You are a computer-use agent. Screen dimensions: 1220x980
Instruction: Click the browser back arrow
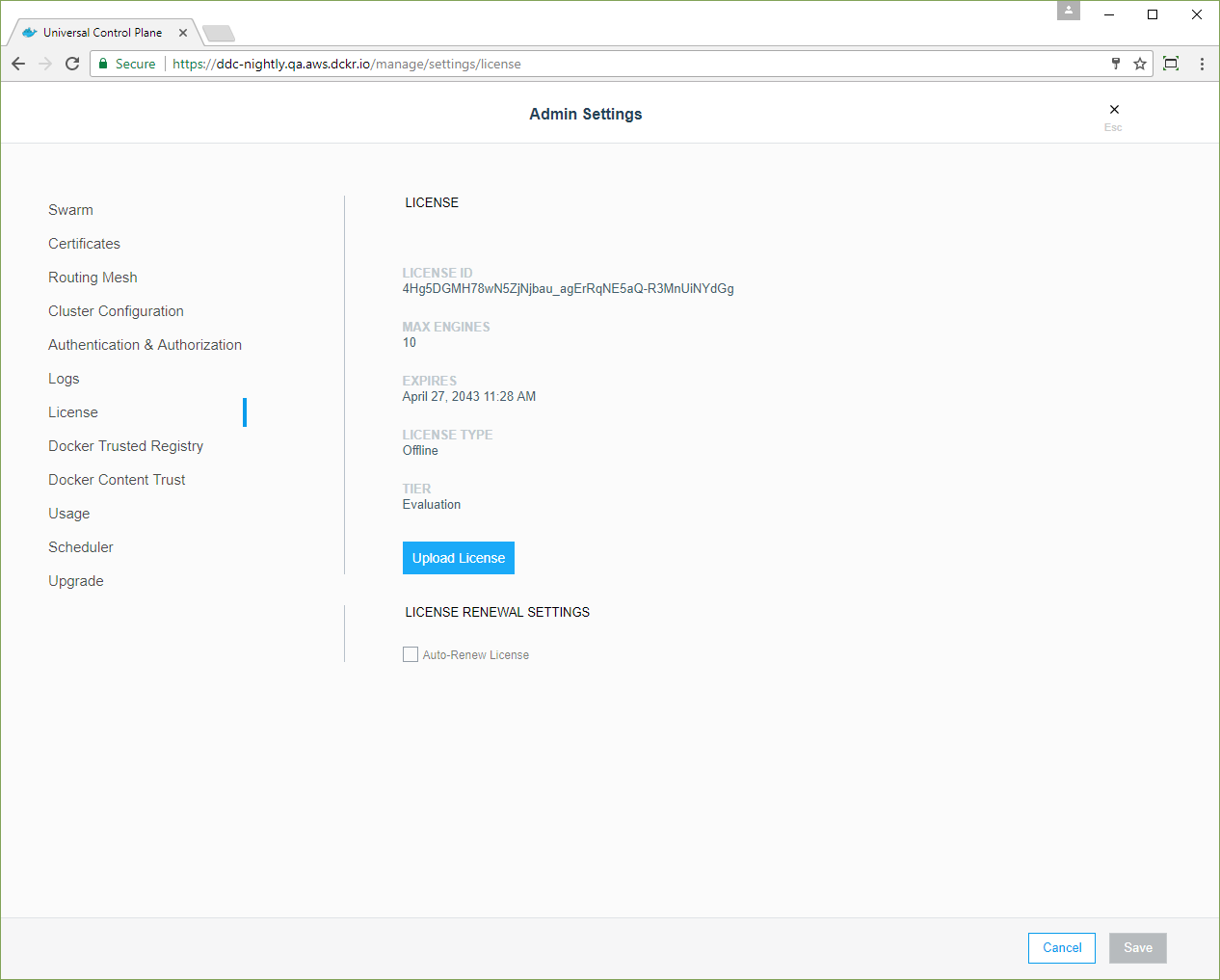pyautogui.click(x=18, y=64)
